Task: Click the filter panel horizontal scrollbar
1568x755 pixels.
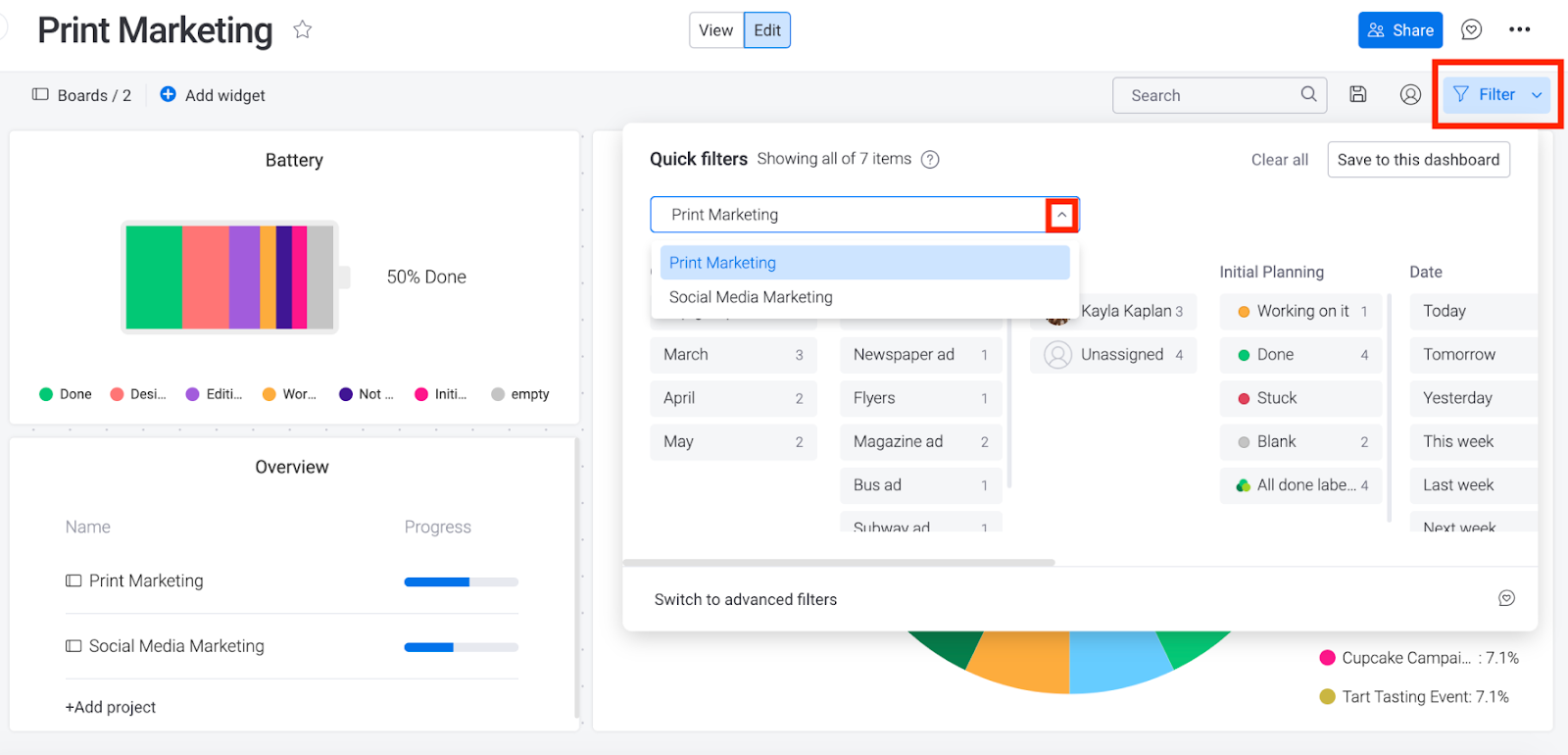Action: click(x=839, y=563)
